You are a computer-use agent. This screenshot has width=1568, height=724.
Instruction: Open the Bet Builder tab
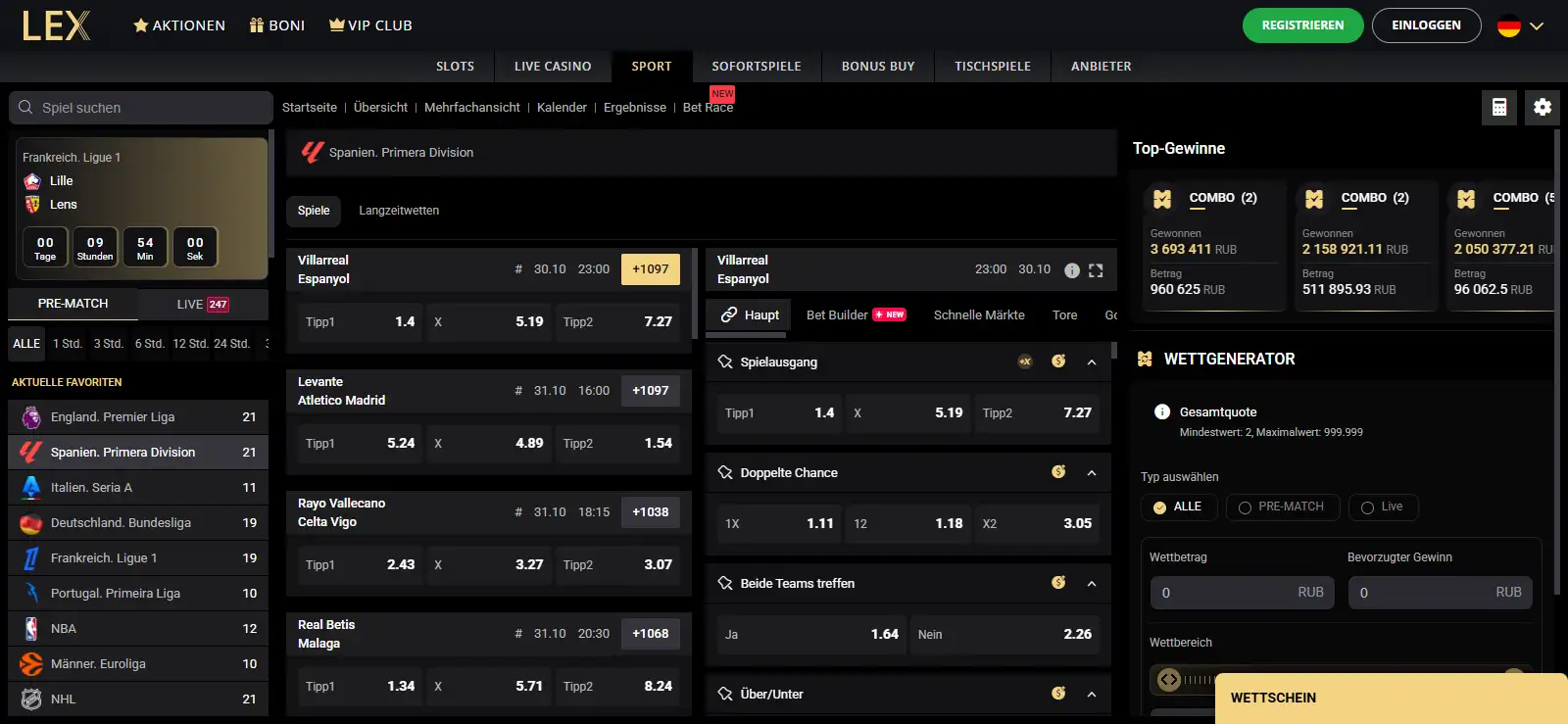coord(856,314)
